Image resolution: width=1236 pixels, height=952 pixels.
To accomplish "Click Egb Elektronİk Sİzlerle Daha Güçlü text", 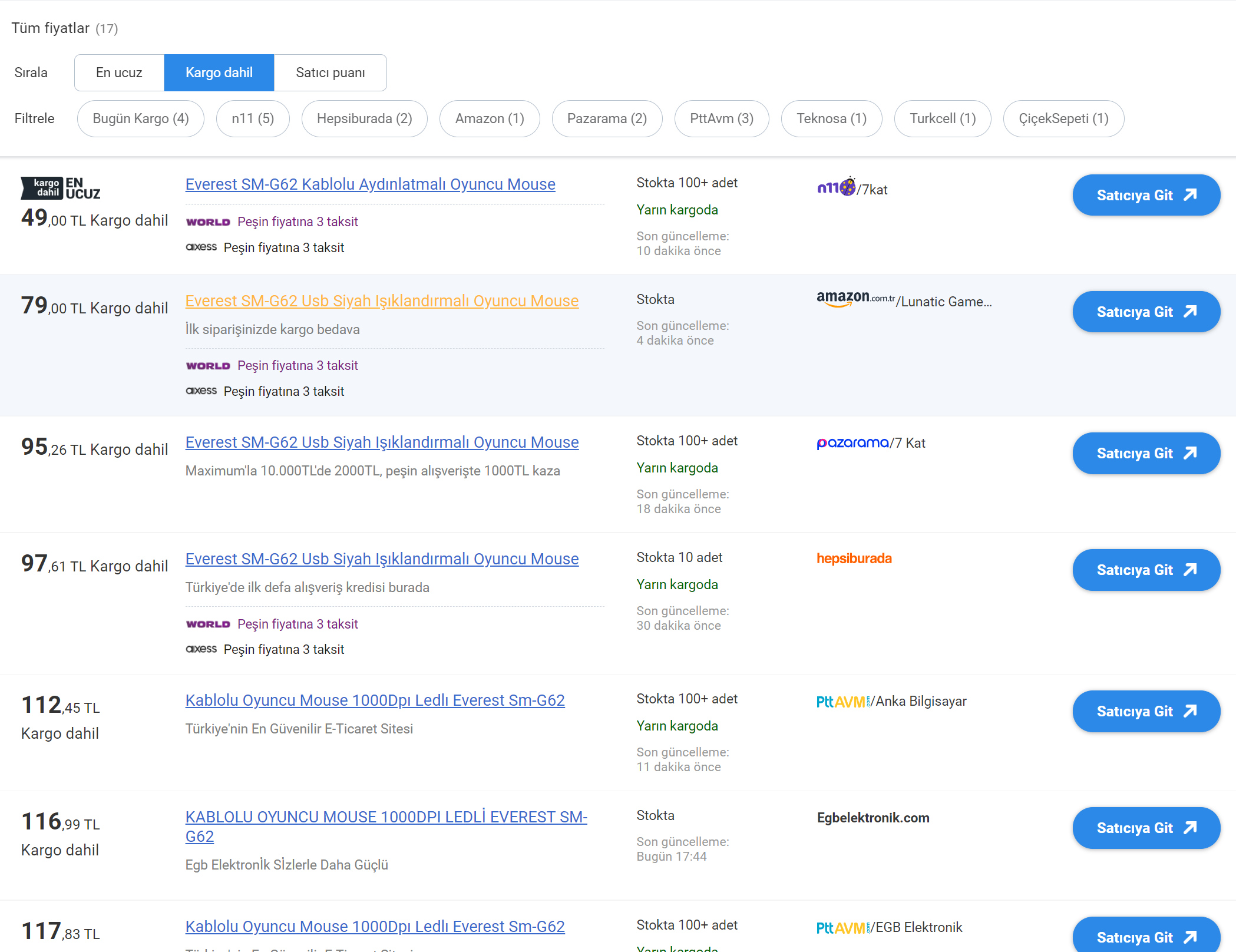I will (286, 864).
